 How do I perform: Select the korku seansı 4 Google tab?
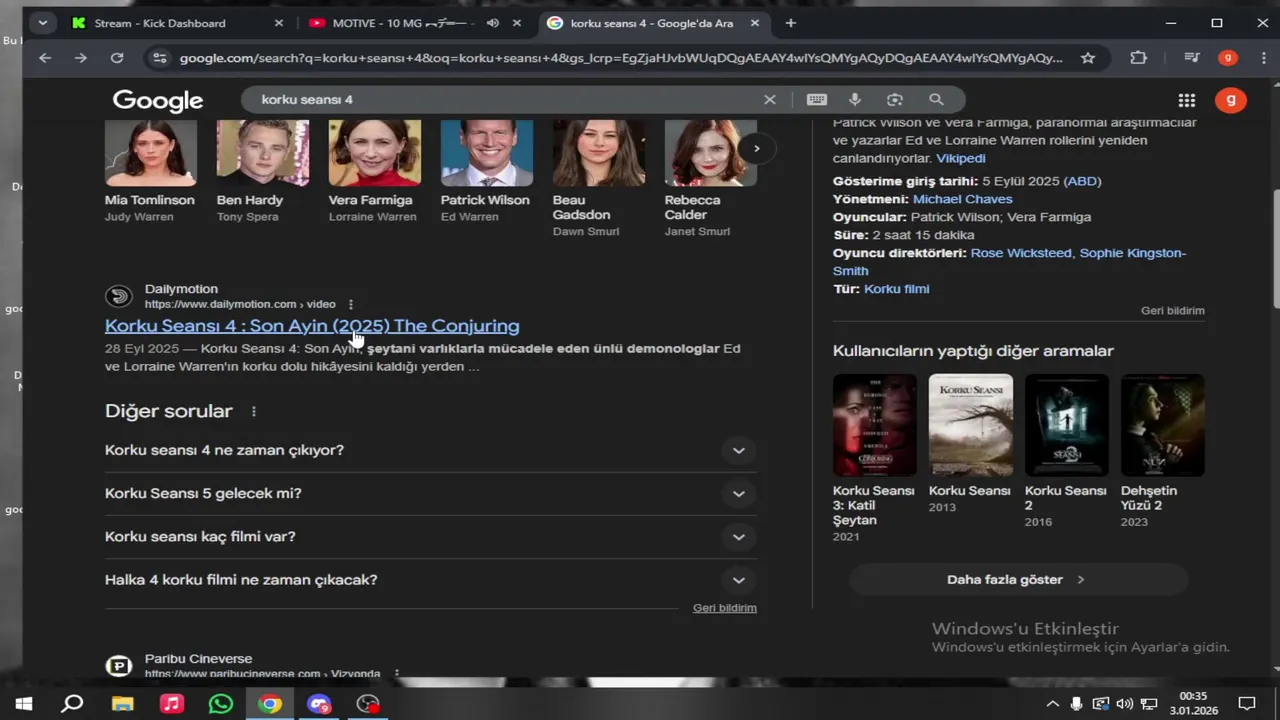click(x=652, y=23)
